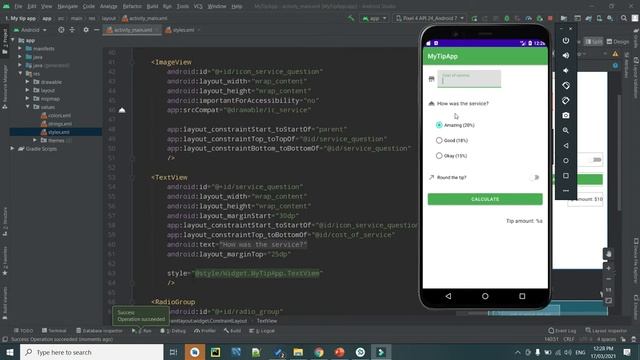Expand Gradle Scripts node
Image resolution: width=640 pixels, height=360 pixels.
click(x=12, y=149)
